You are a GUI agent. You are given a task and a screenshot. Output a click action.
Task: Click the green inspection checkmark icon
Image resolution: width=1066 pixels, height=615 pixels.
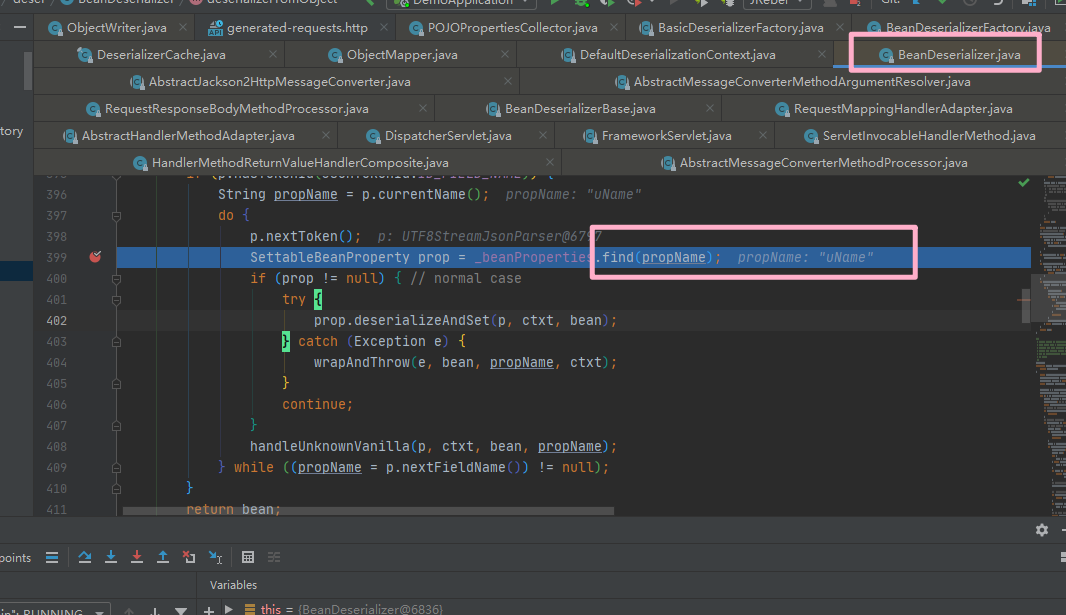tap(1024, 183)
